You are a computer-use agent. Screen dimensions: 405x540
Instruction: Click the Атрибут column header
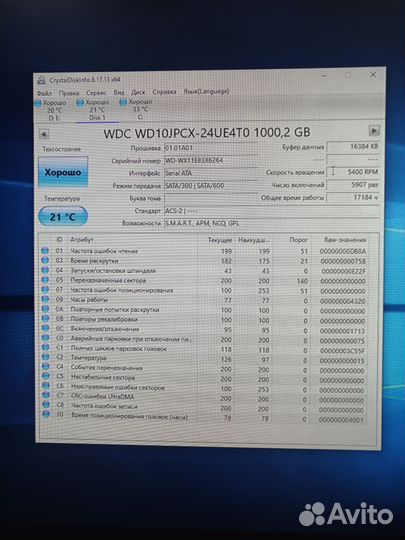click(x=82, y=240)
